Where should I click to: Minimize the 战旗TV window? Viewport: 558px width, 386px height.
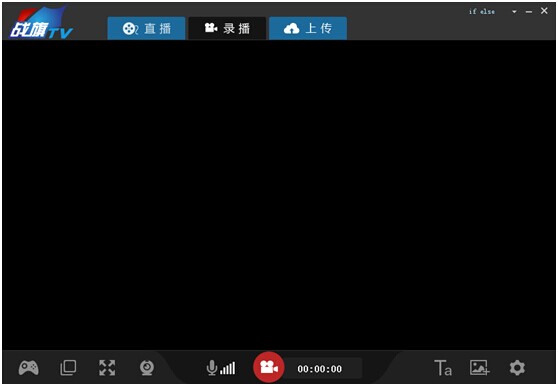point(529,12)
